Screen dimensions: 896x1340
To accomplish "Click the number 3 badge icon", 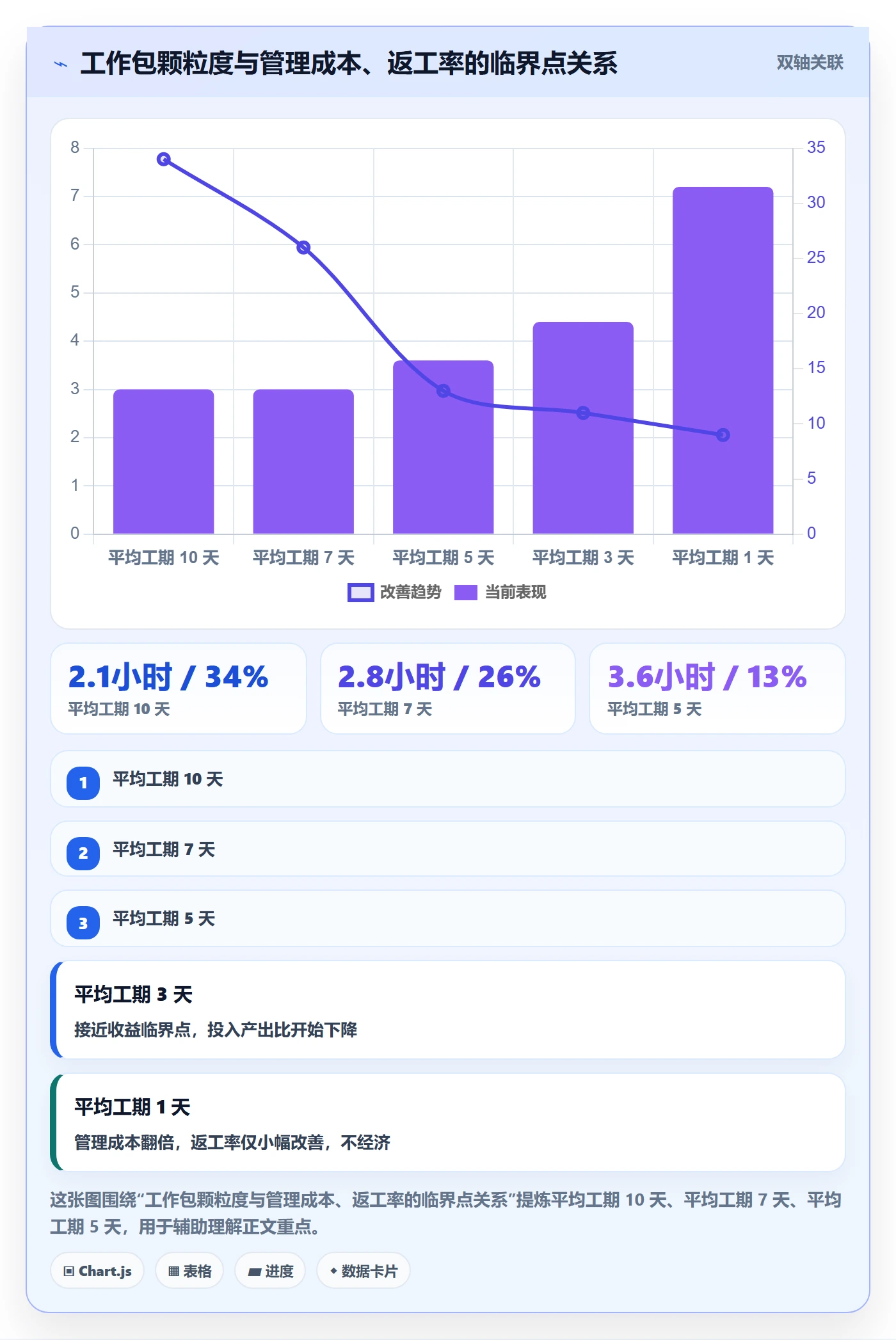I will [83, 923].
